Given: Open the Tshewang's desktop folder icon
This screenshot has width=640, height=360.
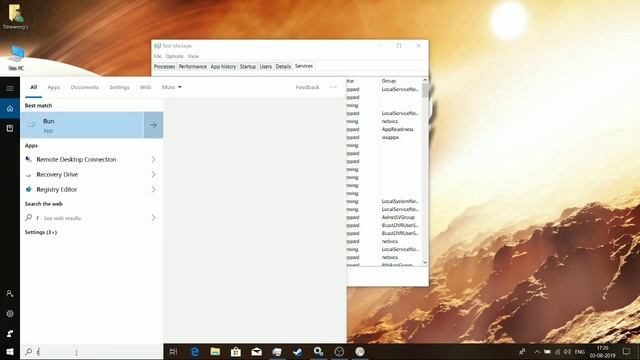Looking at the screenshot, I should click(16, 17).
